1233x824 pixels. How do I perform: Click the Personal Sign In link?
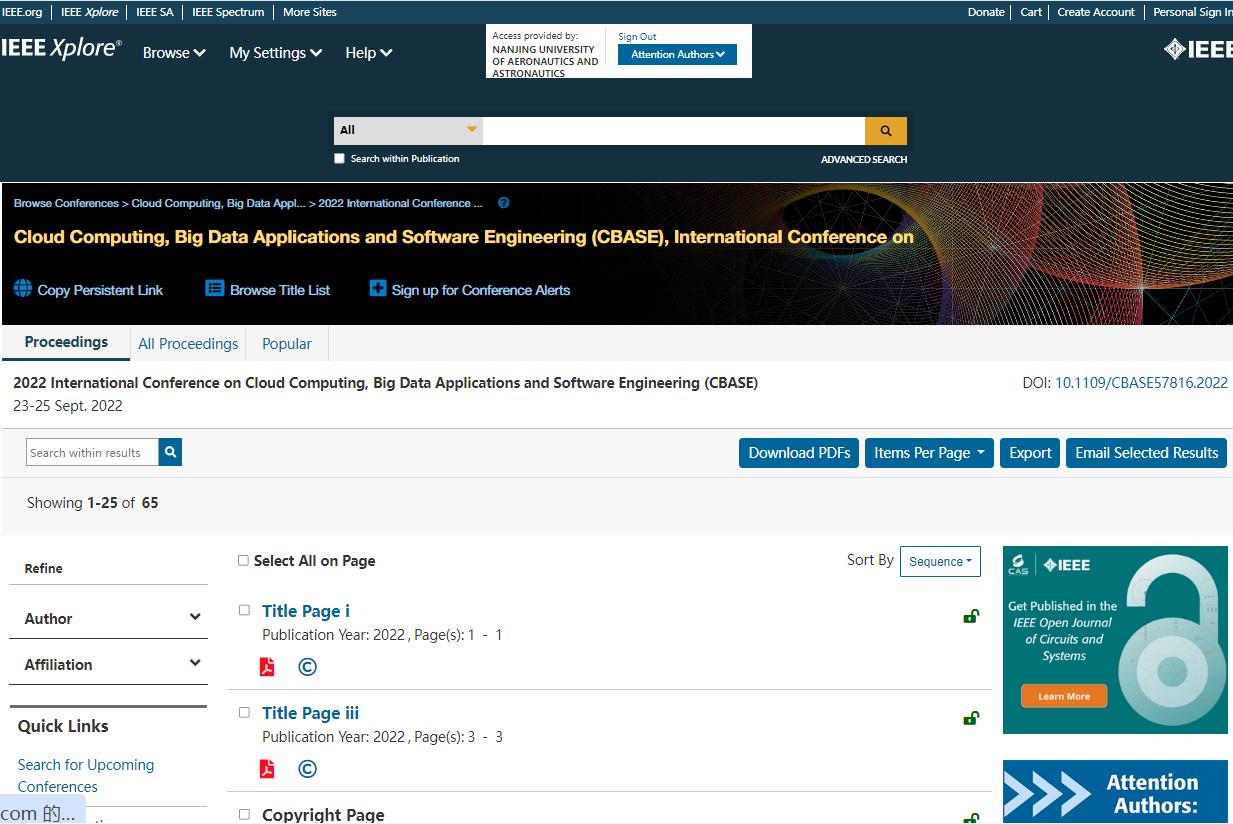pos(1192,12)
